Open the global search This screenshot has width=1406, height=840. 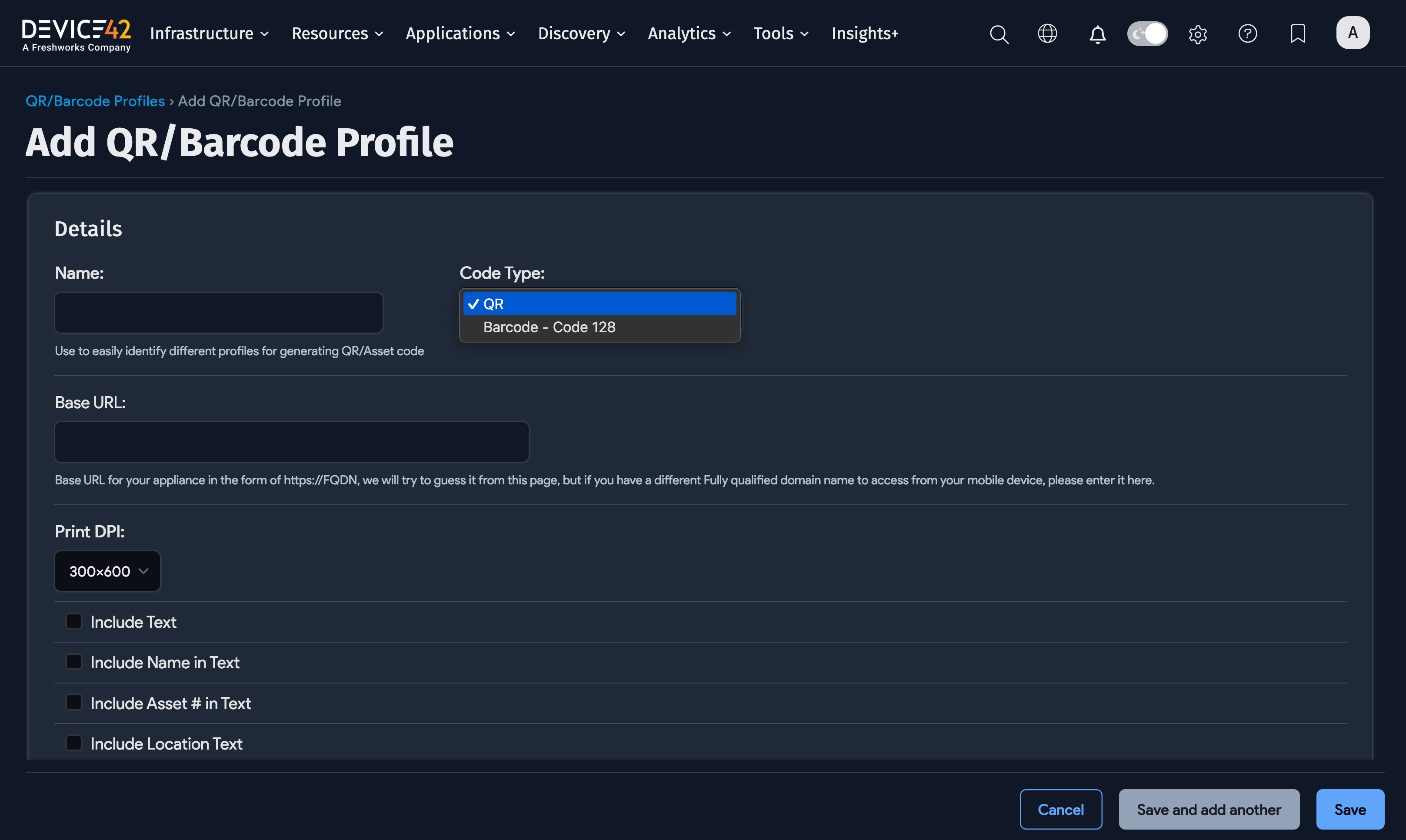pyautogui.click(x=999, y=34)
